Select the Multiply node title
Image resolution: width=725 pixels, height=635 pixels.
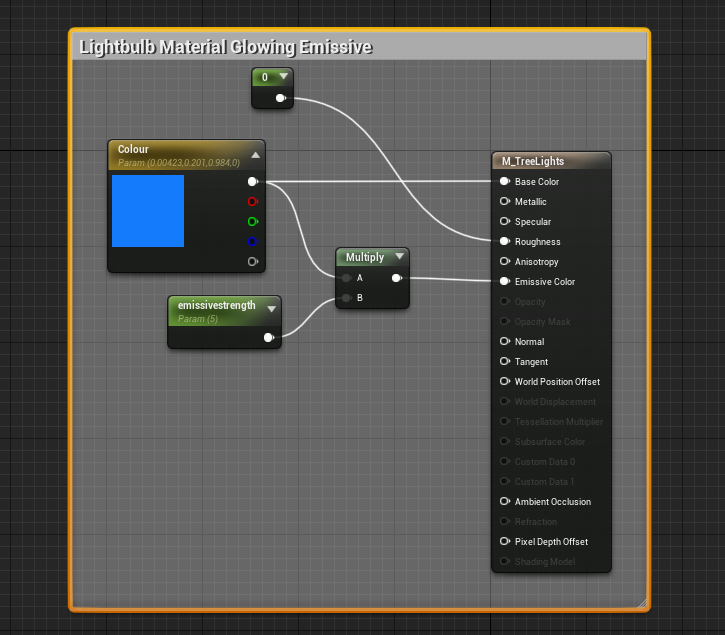[365, 257]
